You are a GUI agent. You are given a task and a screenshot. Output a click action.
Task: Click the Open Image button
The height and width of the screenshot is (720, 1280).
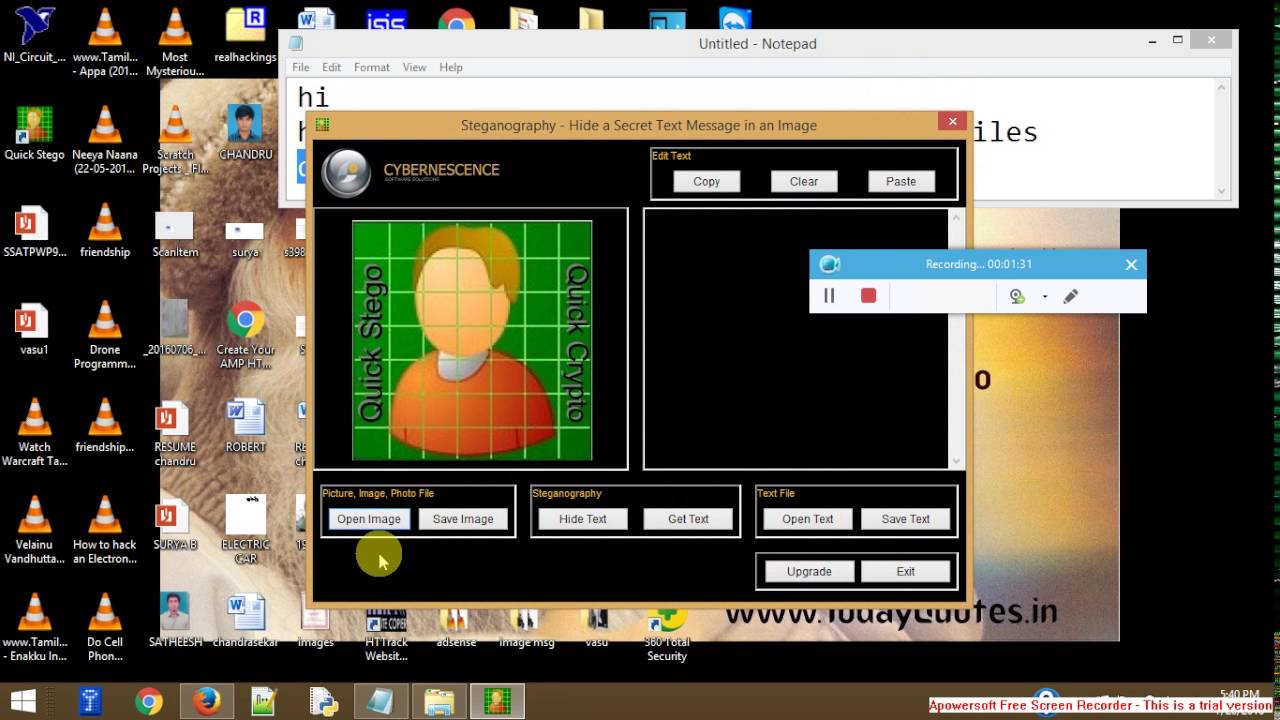(x=369, y=519)
